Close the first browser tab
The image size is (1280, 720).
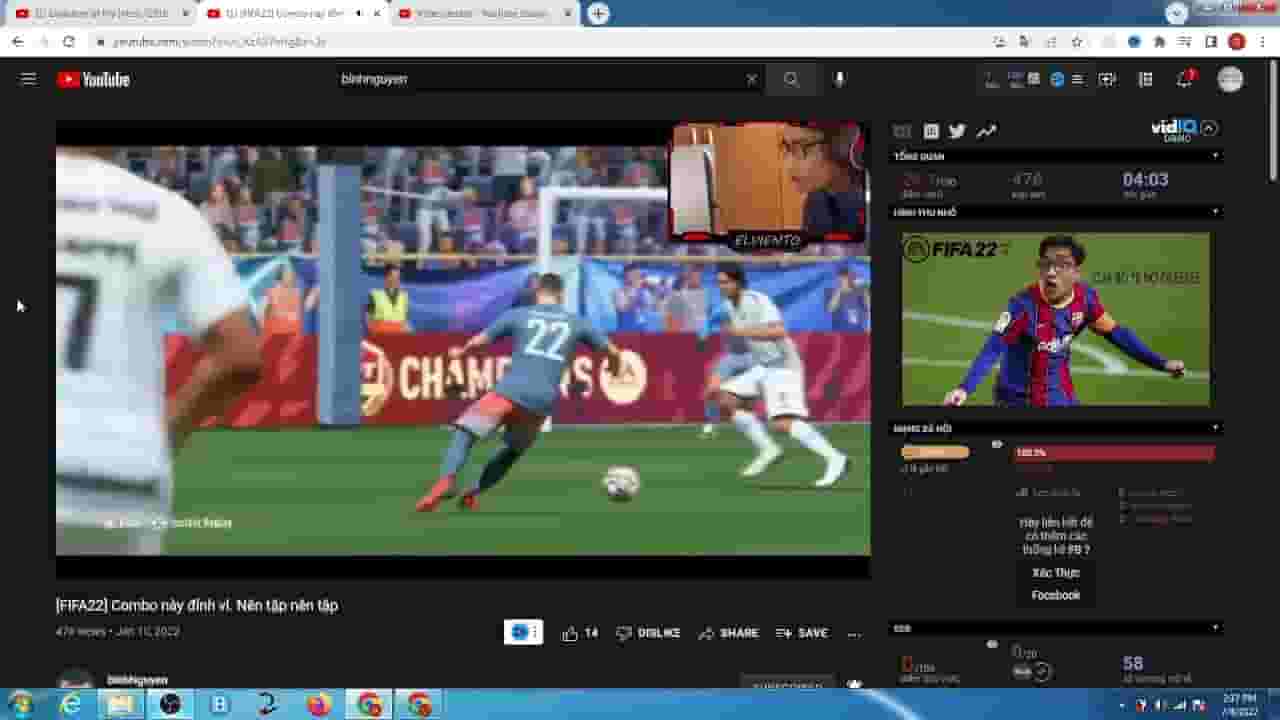click(x=185, y=14)
